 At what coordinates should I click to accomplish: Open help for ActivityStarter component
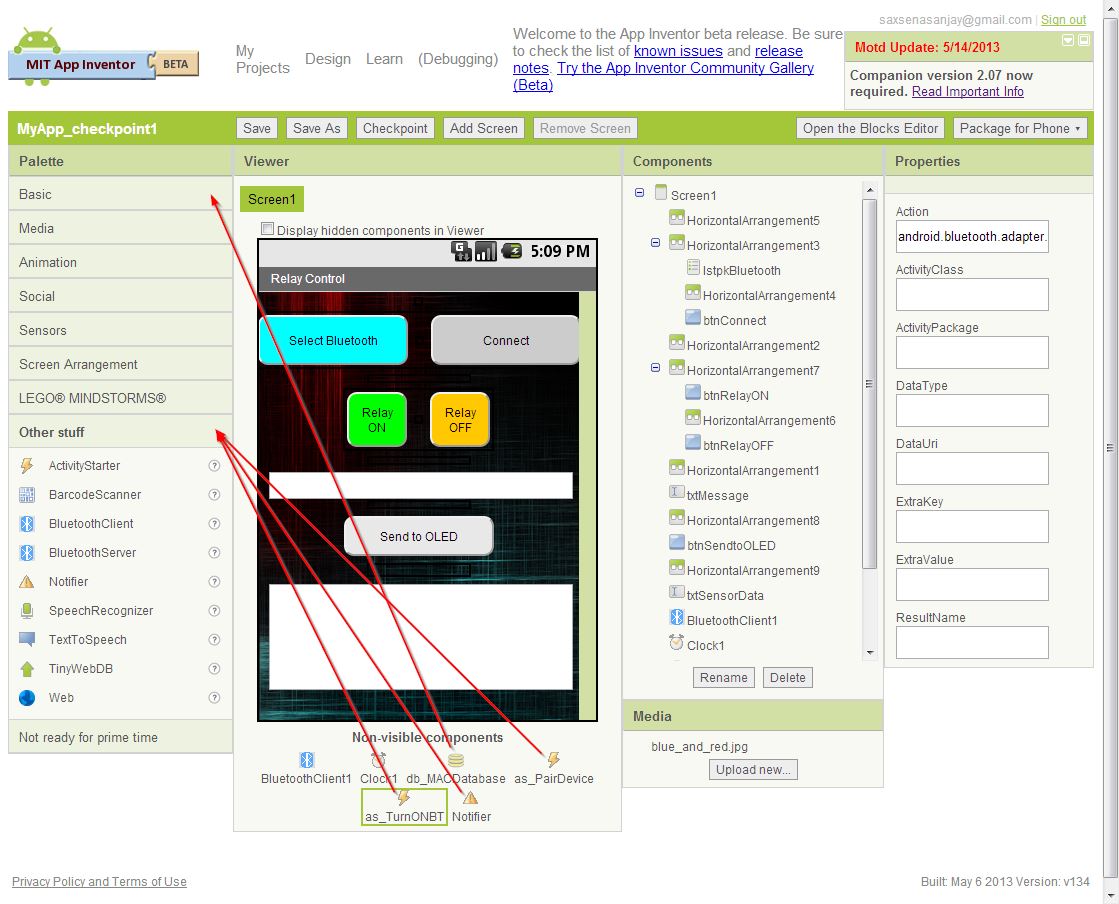click(x=214, y=466)
